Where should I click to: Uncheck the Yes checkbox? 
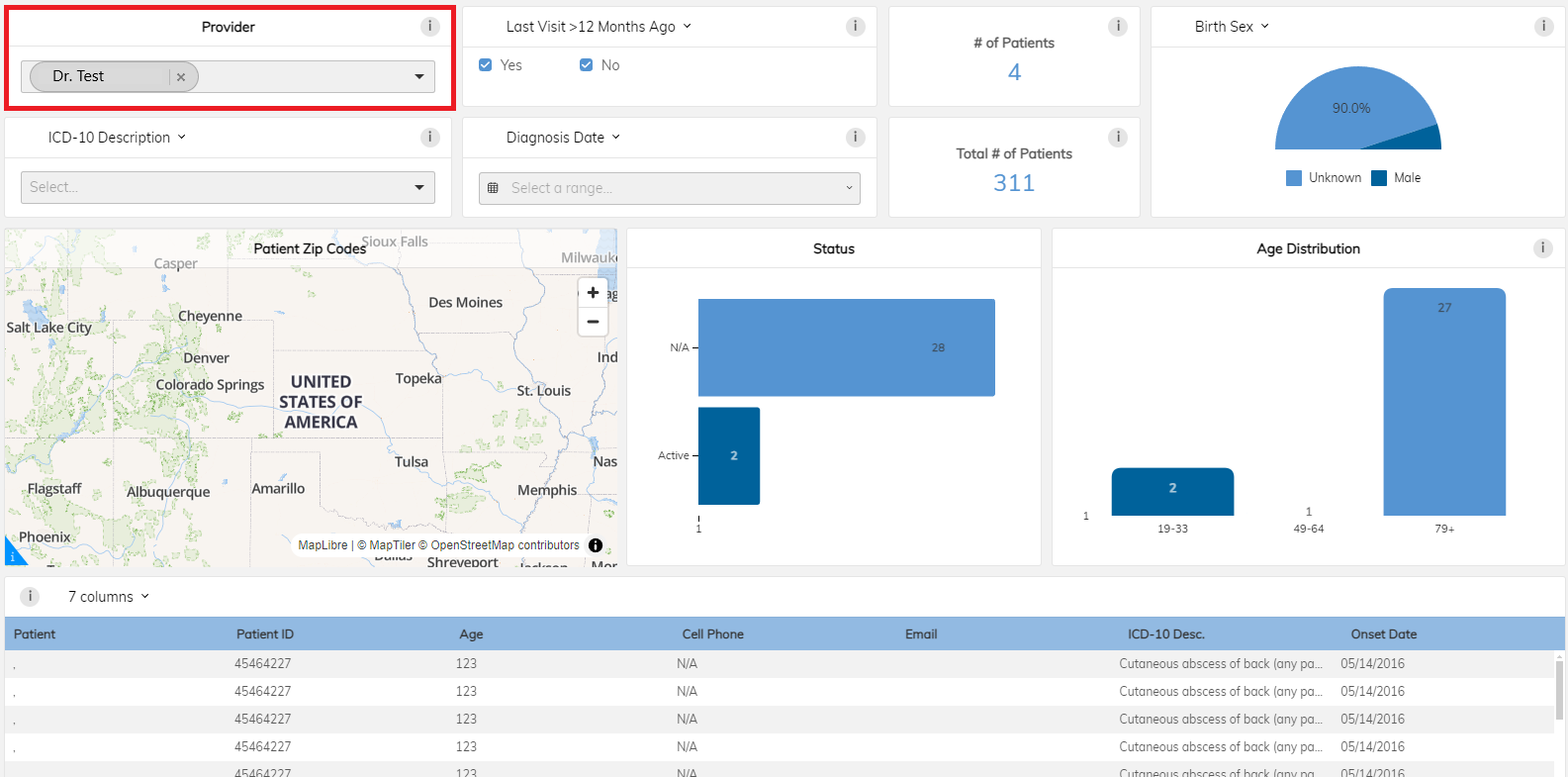click(x=486, y=65)
